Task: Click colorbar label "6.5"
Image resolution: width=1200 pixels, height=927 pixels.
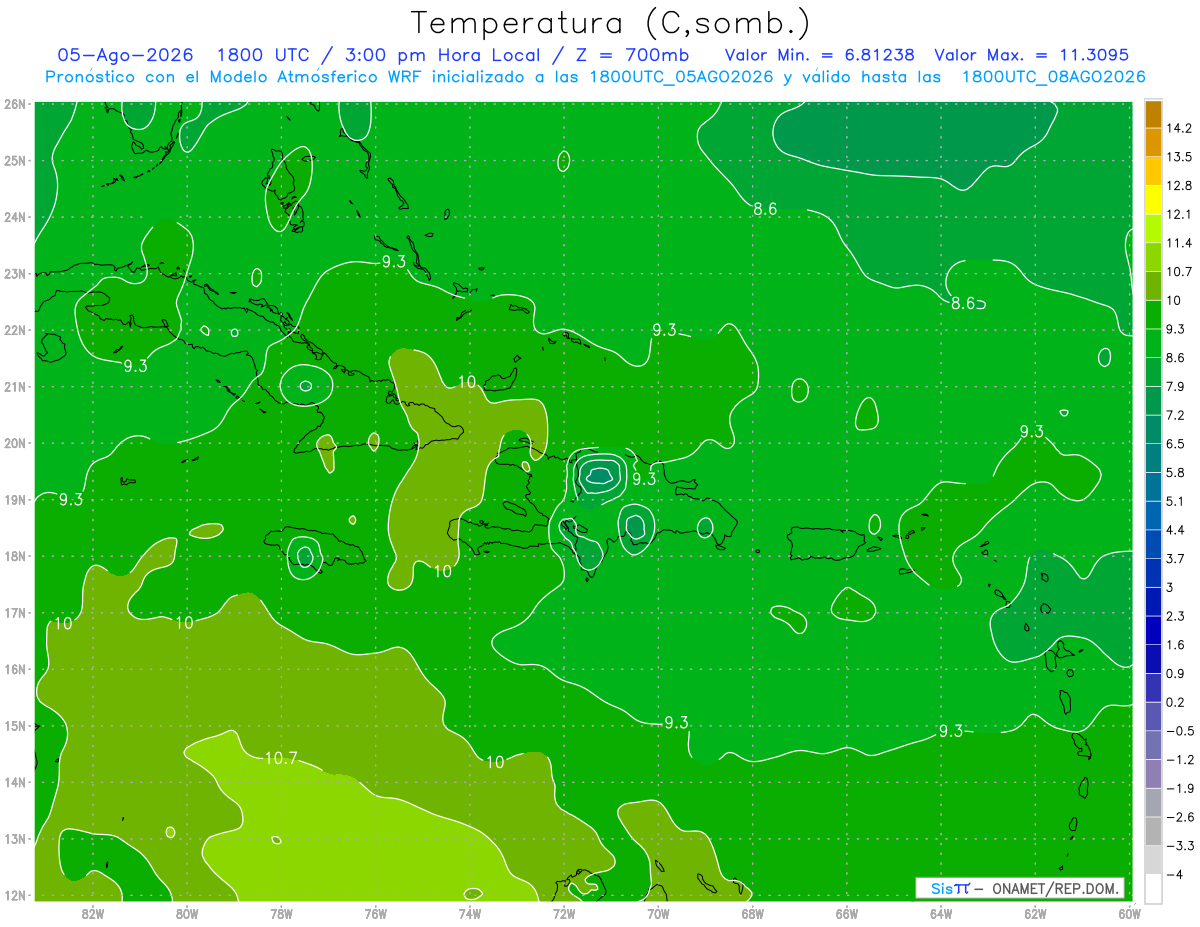Action: (1175, 444)
